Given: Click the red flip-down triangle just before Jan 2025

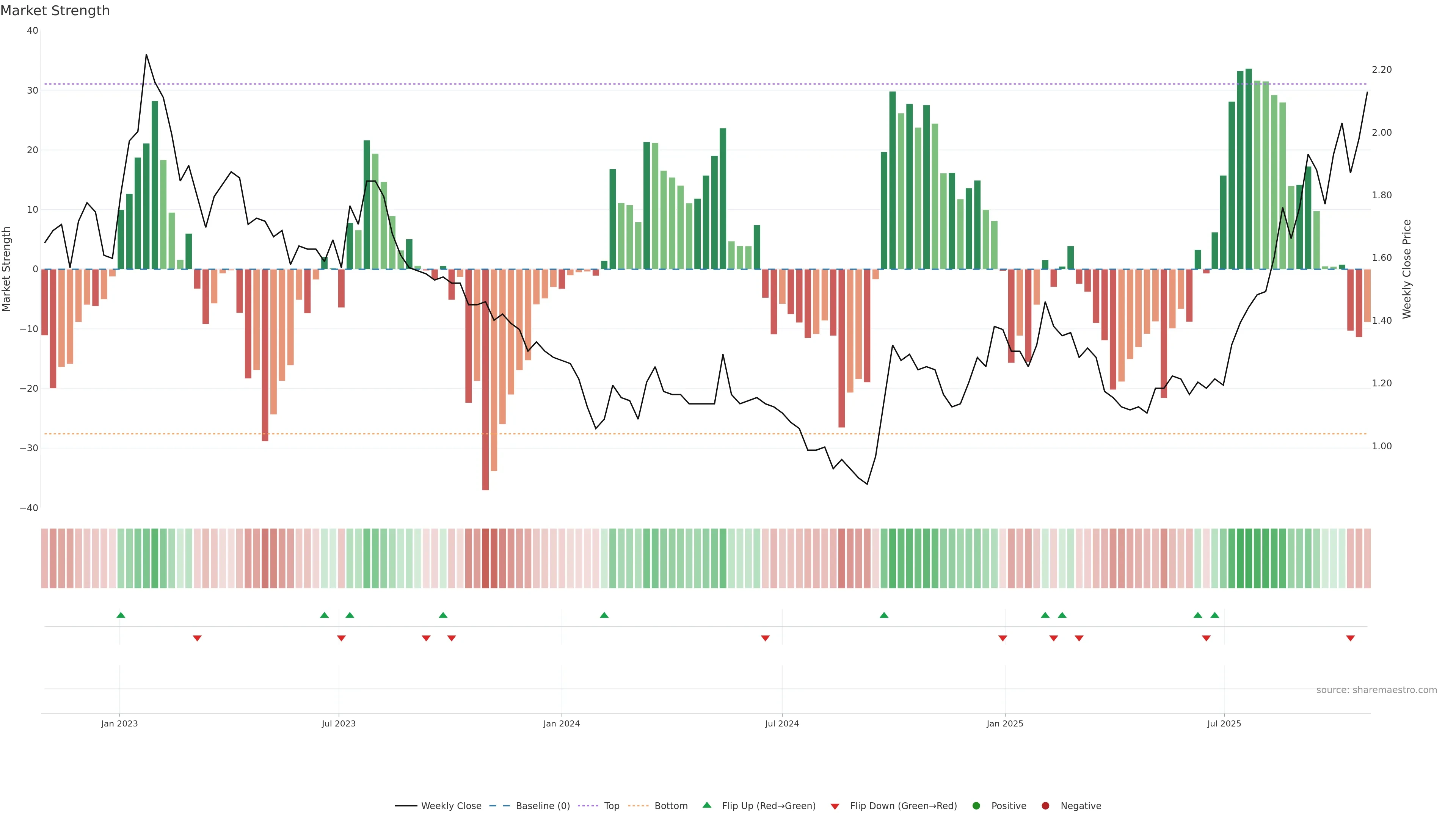Looking at the screenshot, I should pyautogui.click(x=1003, y=638).
